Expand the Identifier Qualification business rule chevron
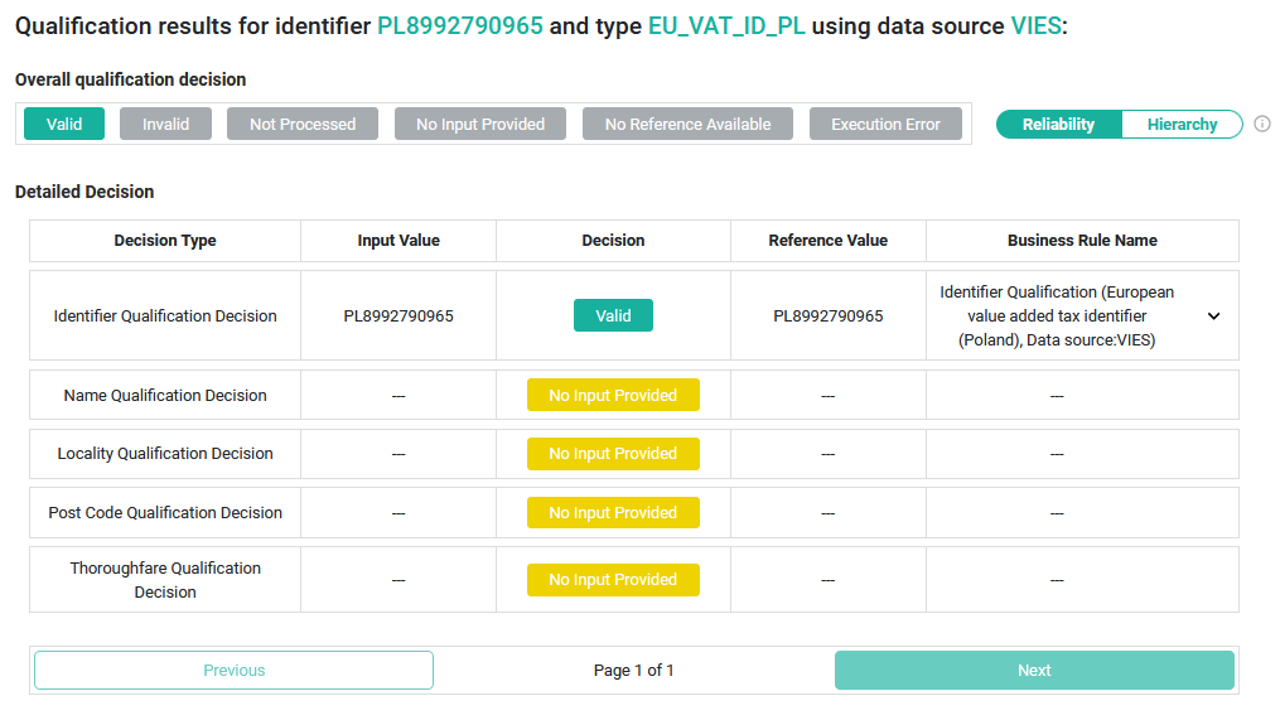This screenshot has height=720, width=1280. pyautogui.click(x=1214, y=316)
